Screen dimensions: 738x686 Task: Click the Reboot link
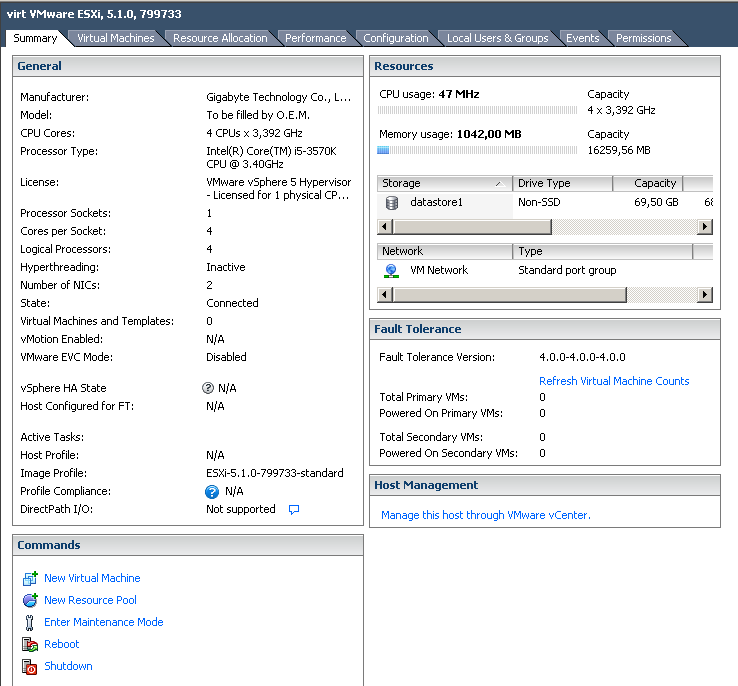(x=62, y=644)
